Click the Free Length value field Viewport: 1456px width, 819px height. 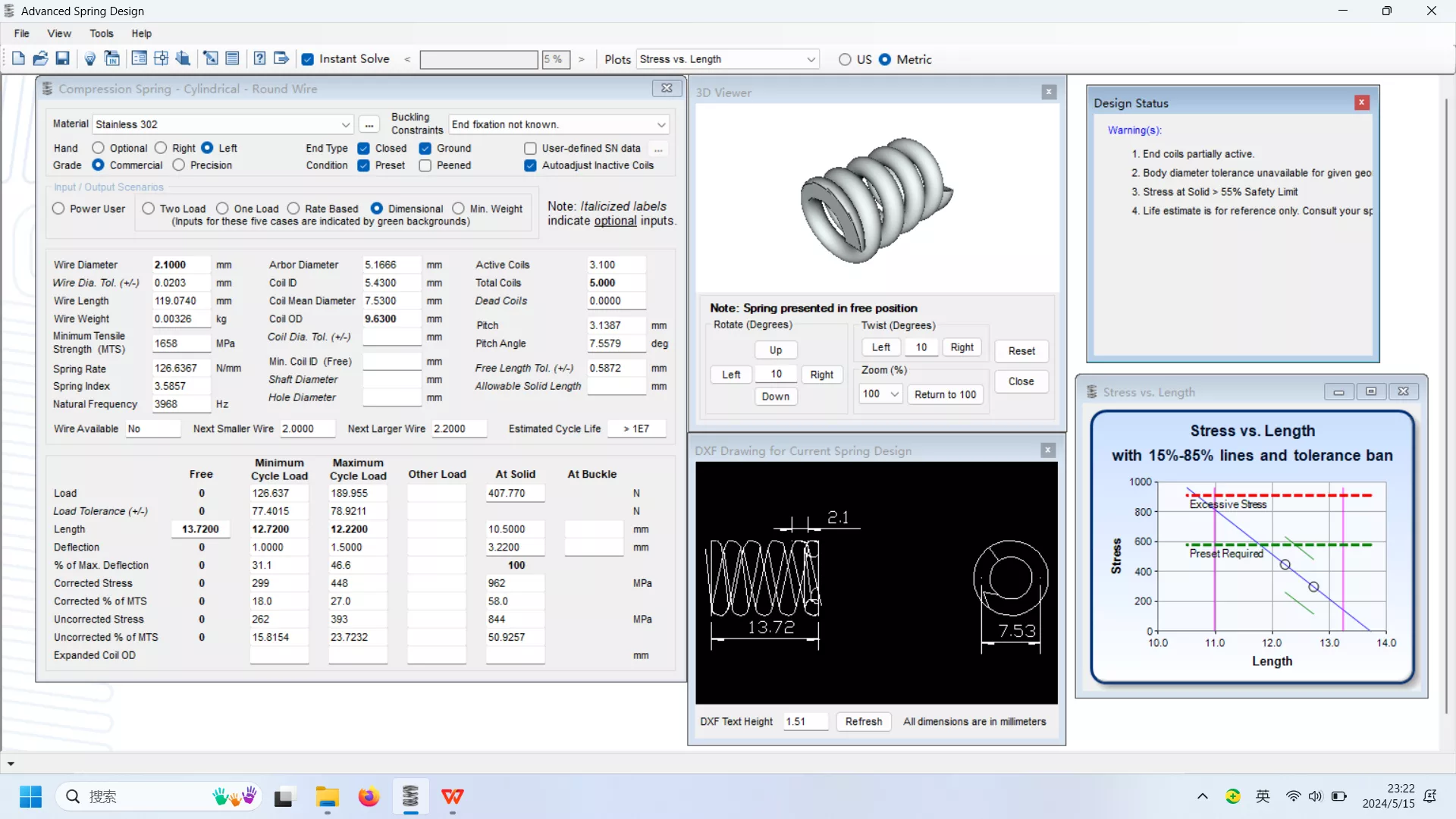[x=201, y=529]
